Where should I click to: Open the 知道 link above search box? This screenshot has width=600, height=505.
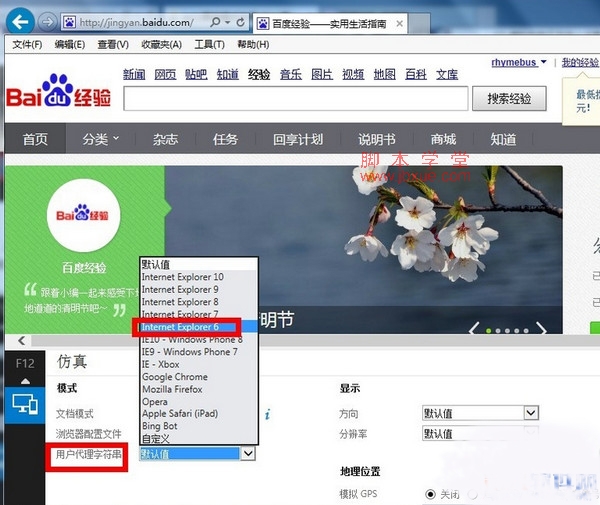tap(228, 74)
